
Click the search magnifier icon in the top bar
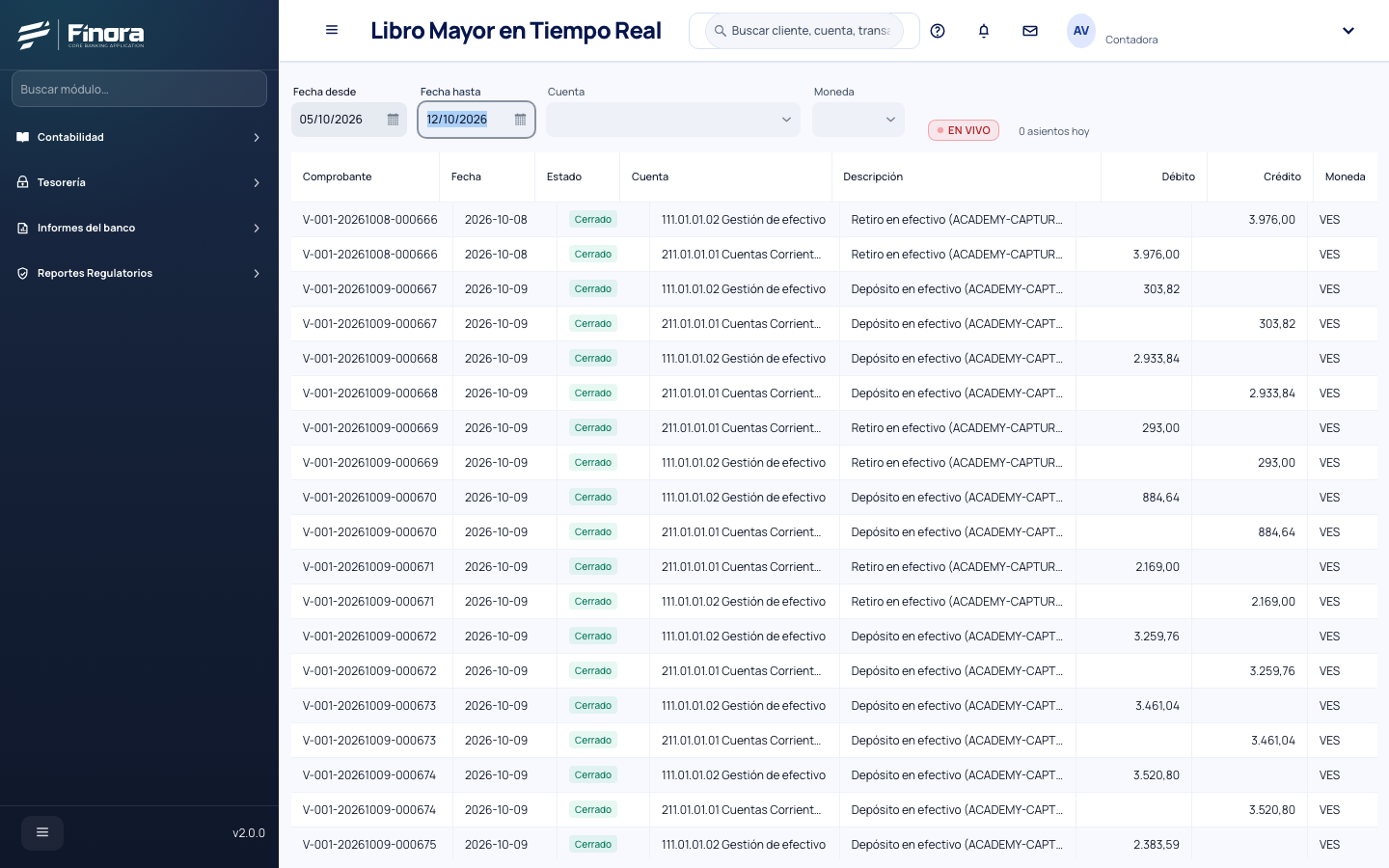pyautogui.click(x=720, y=31)
